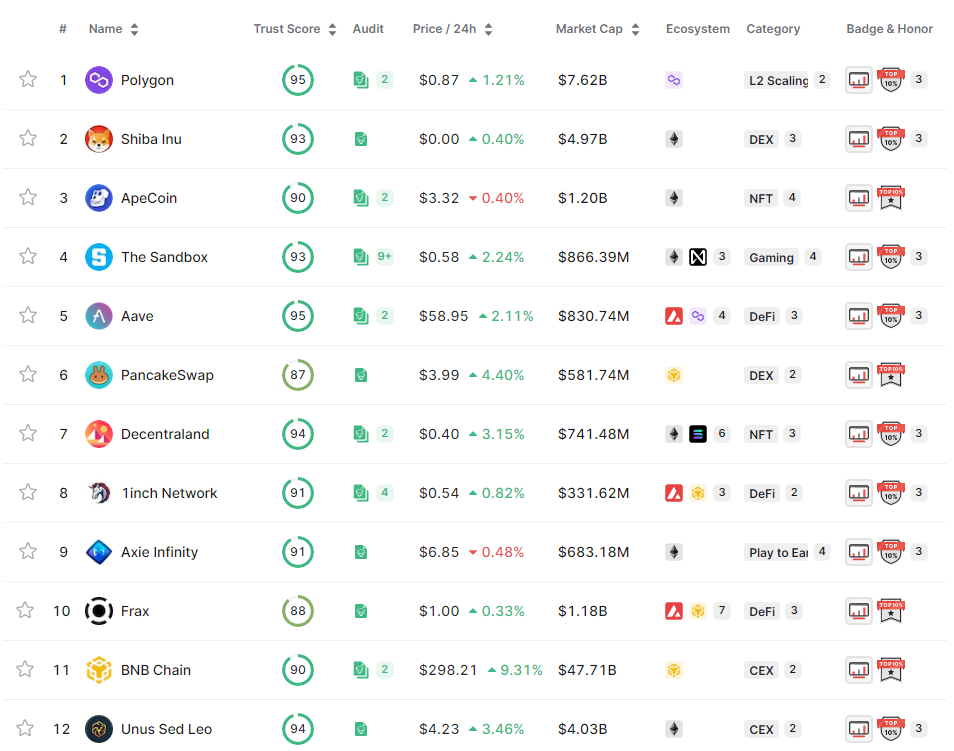Sort by Trust Score arrows
The height and width of the screenshot is (751, 954).
click(332, 29)
